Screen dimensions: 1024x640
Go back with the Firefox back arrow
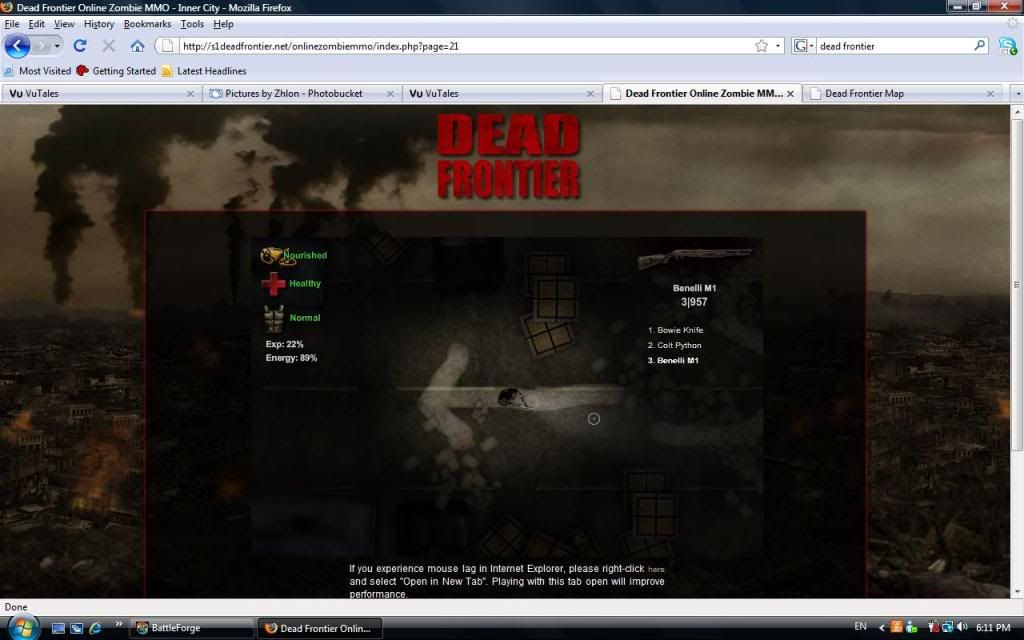(18, 46)
